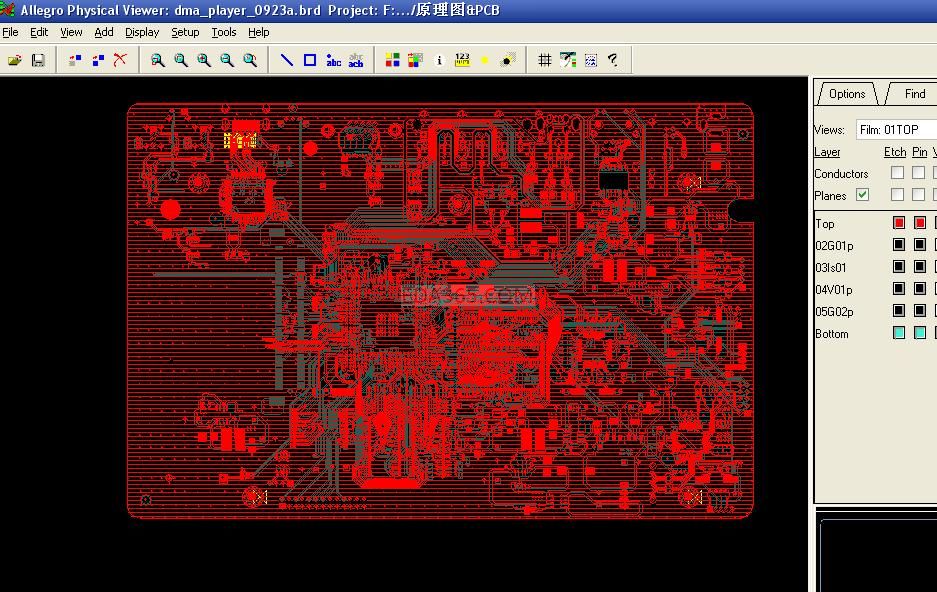
Task: Check the Planes Pin checkbox
Action: (918, 195)
